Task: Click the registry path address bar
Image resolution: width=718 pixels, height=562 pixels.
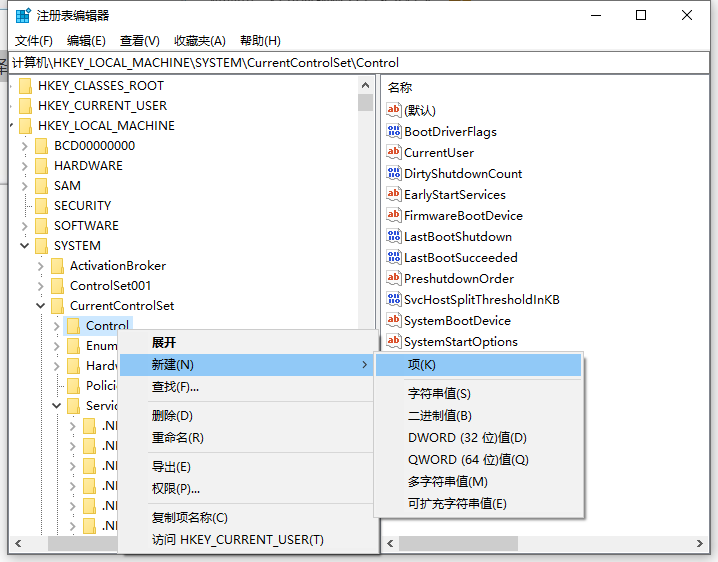Action: (360, 62)
